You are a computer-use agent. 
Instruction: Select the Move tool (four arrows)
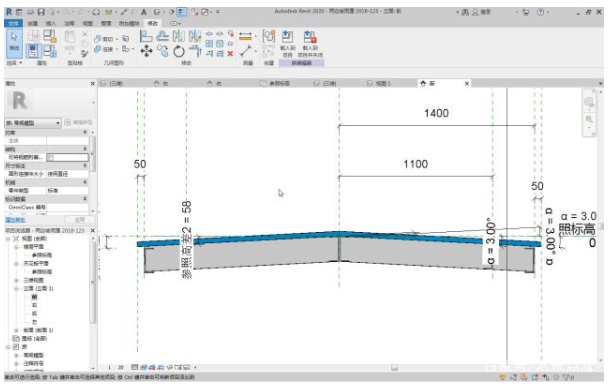[146, 51]
